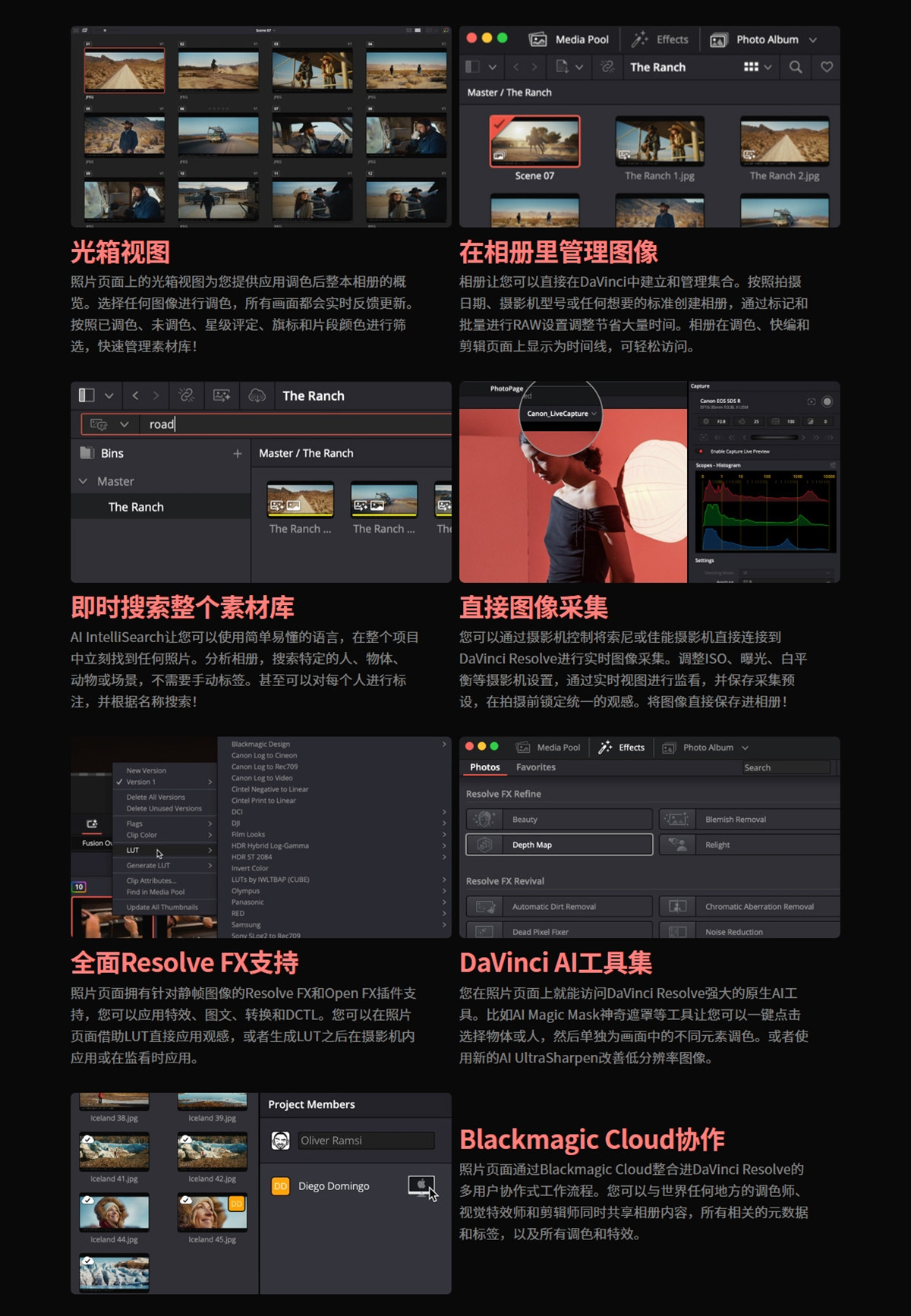Viewport: 911px width, 1316px height.
Task: Click the IntelliSearch mode icon in search bar
Action: [x=99, y=424]
